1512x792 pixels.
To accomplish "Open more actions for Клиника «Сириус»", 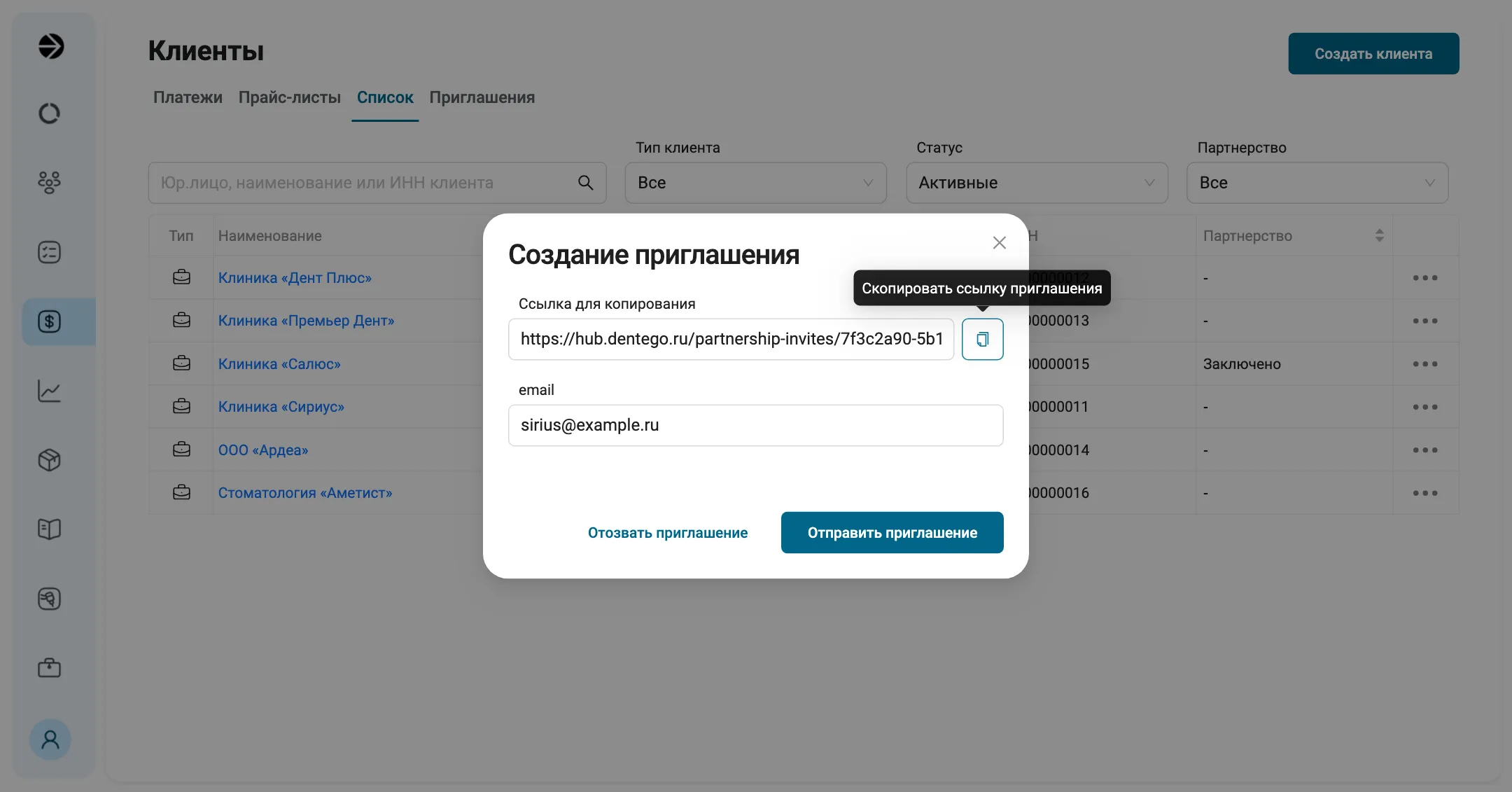I will click(1424, 407).
